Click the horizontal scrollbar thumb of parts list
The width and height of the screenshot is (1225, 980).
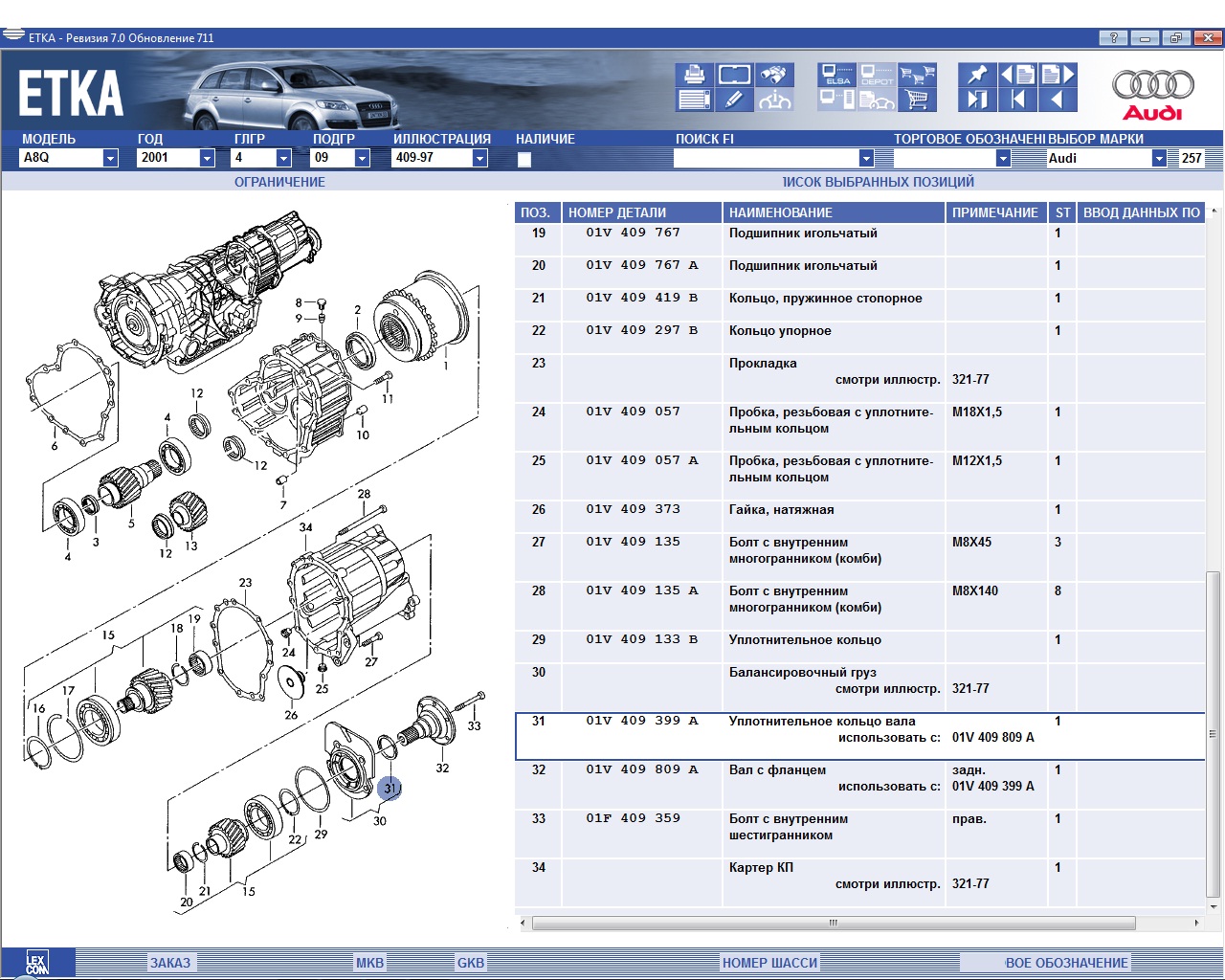(834, 924)
